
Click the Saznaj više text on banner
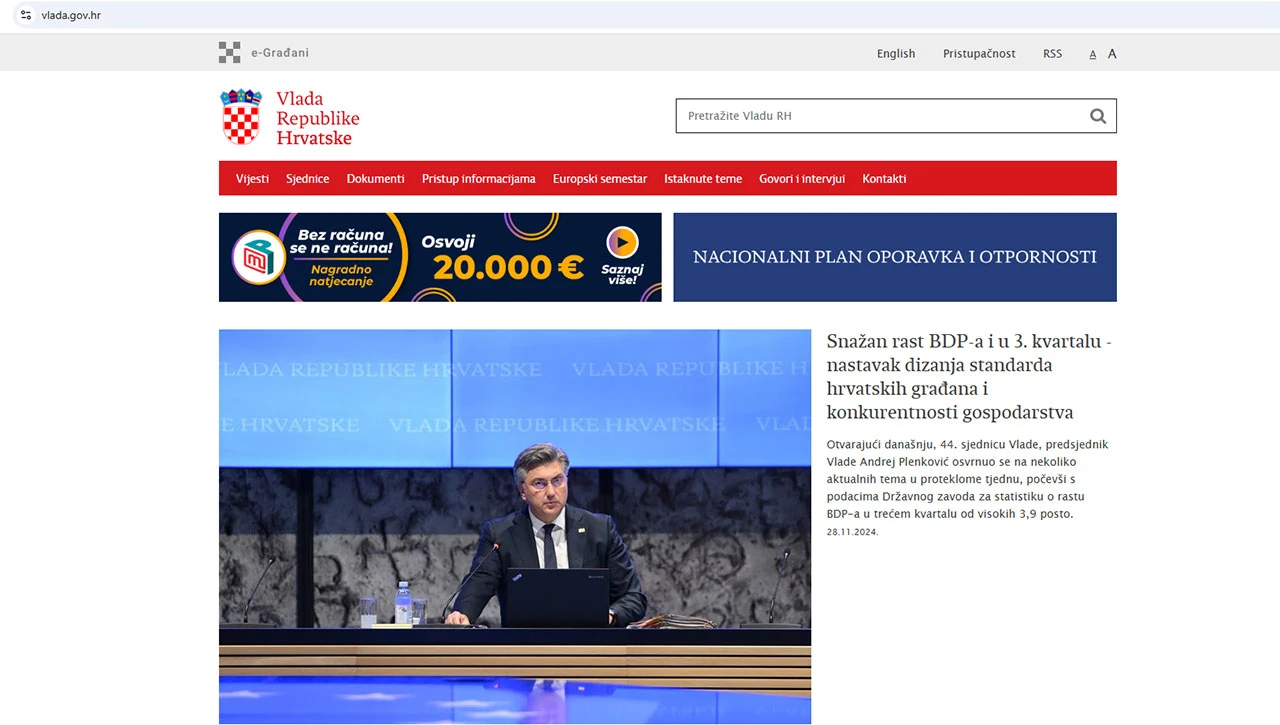tap(622, 274)
